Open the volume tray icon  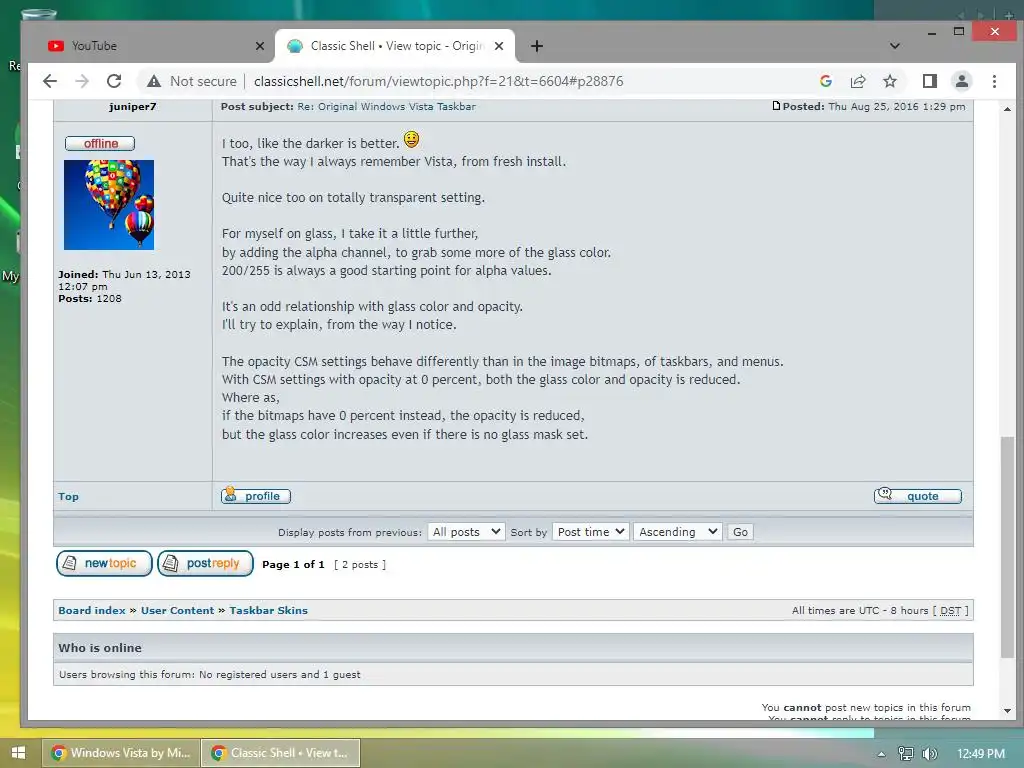point(929,754)
